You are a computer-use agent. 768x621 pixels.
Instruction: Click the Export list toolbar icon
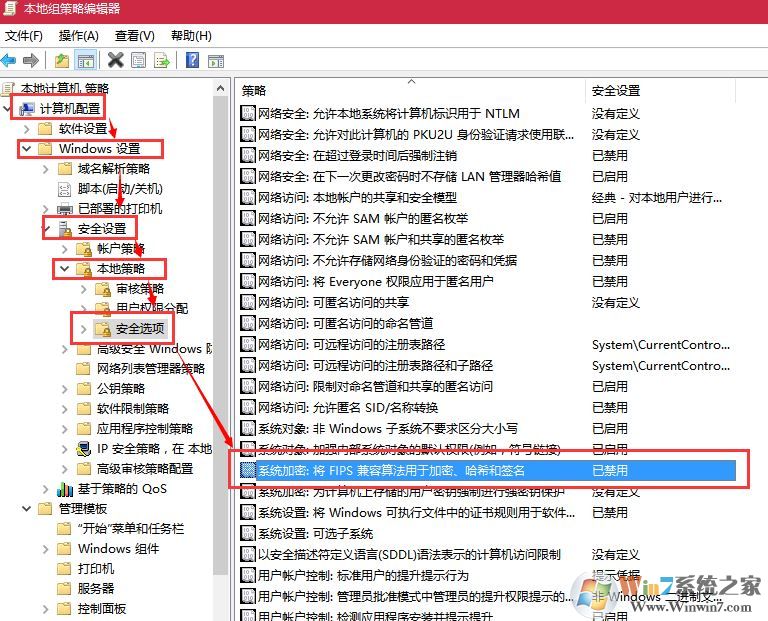162,61
